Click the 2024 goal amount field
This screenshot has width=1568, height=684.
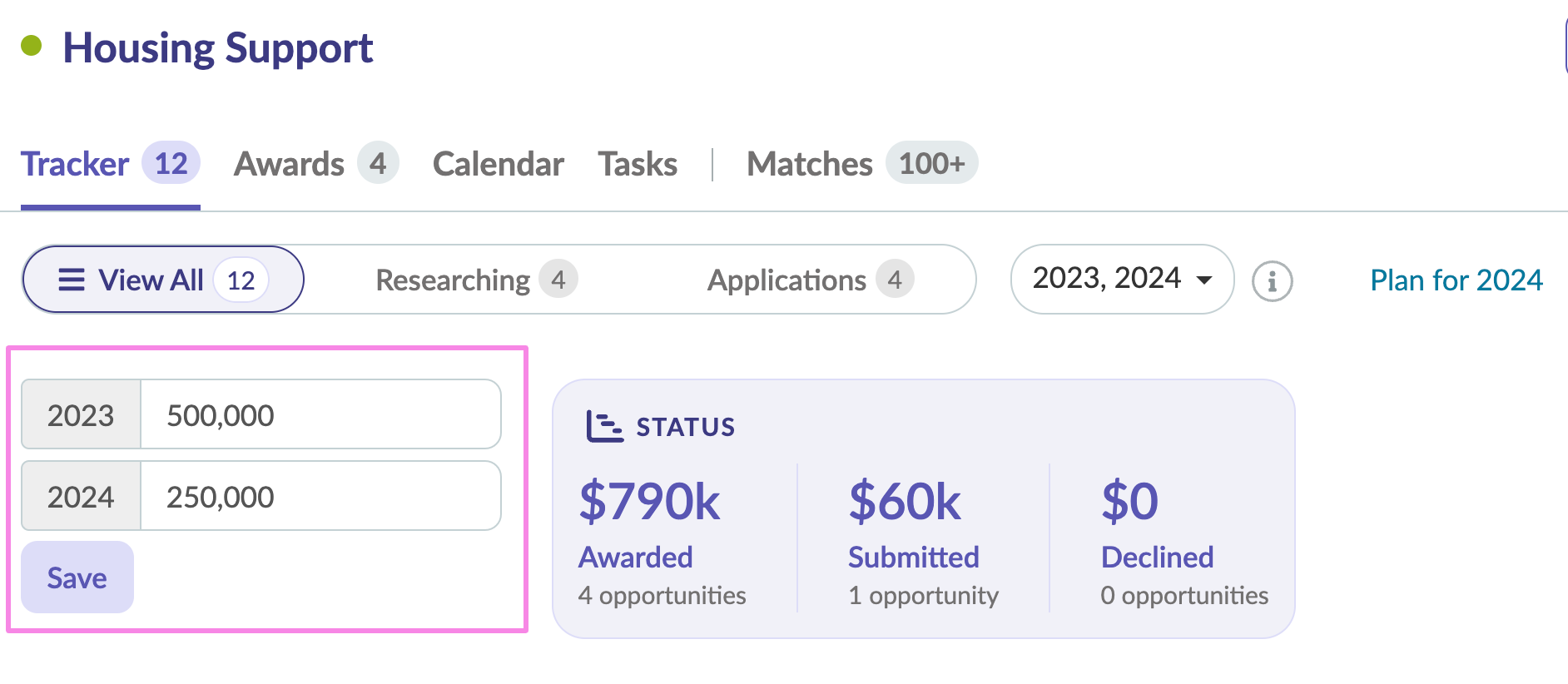click(x=320, y=496)
